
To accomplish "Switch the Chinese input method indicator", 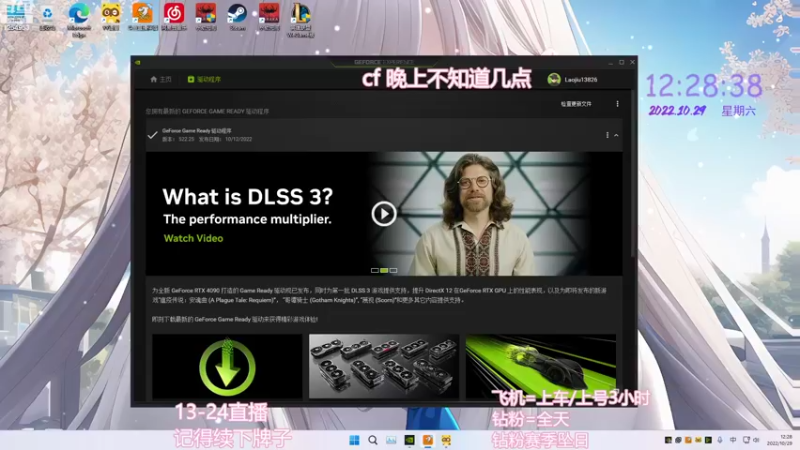I will coord(733,440).
